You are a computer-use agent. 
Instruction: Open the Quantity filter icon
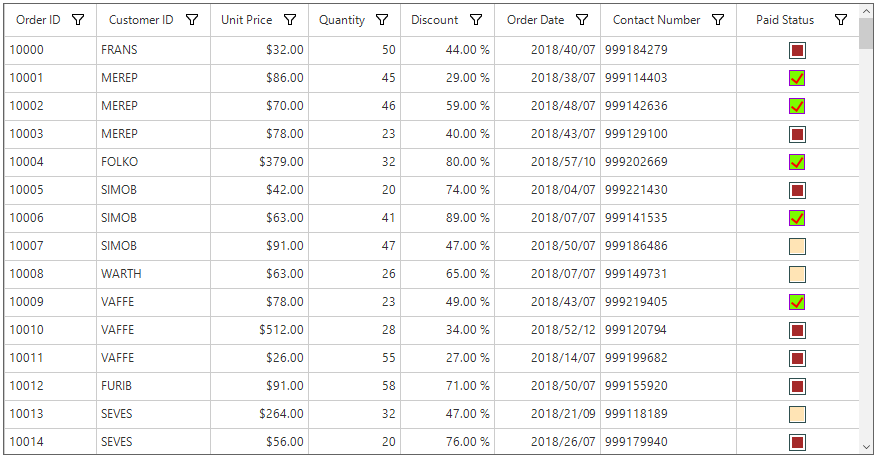click(382, 20)
